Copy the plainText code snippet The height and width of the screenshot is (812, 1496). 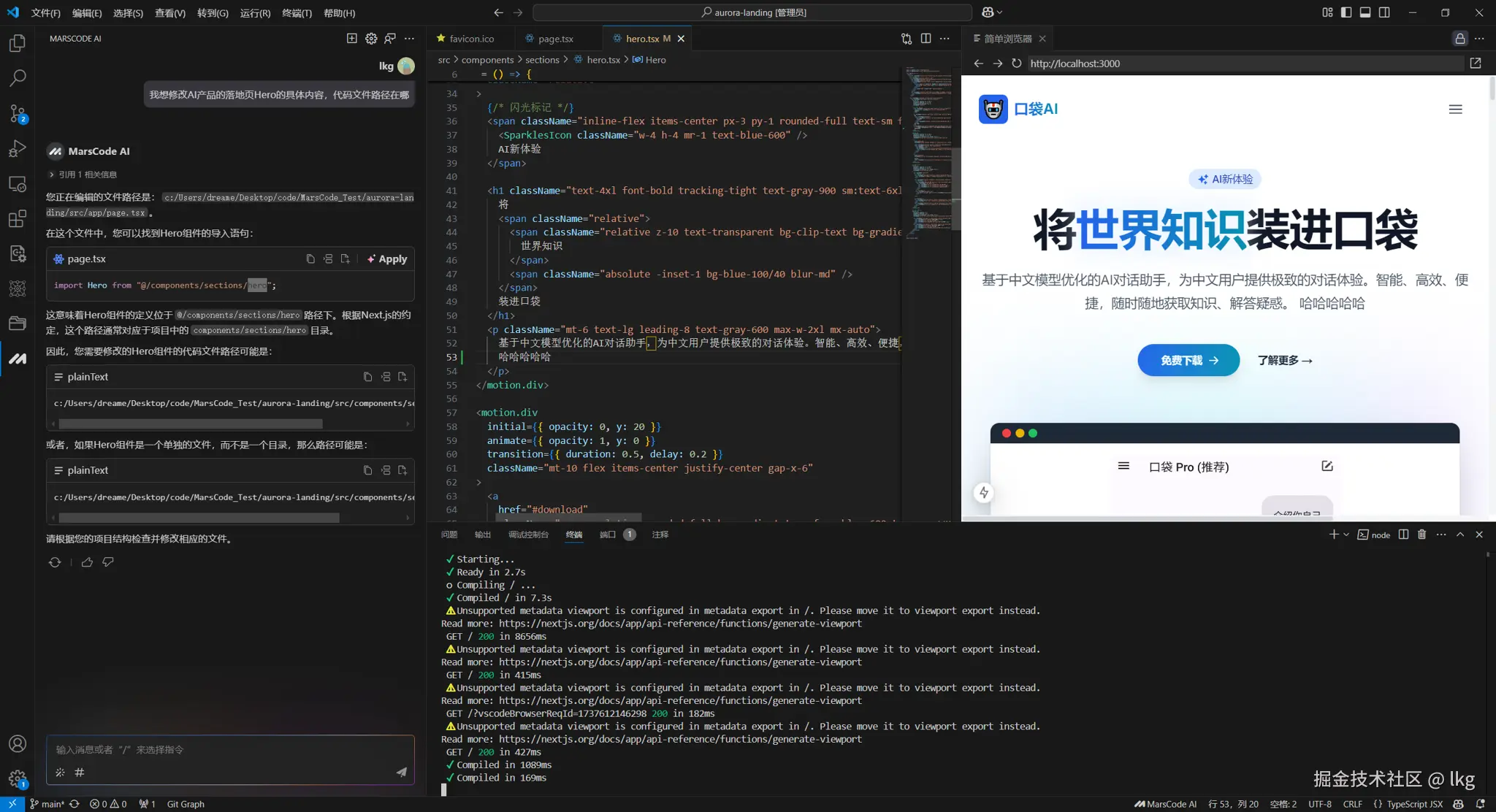pyautogui.click(x=367, y=376)
